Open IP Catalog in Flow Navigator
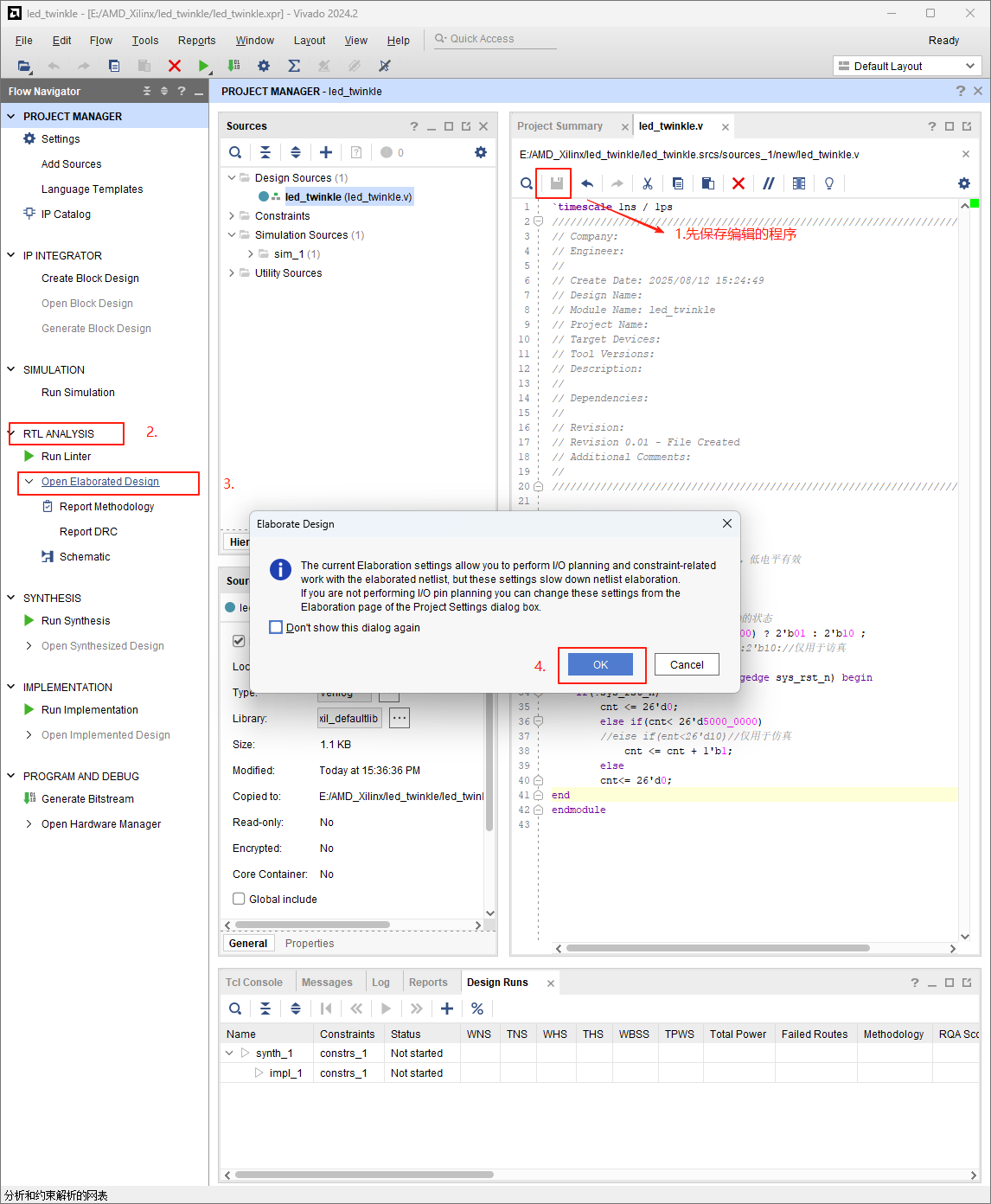 click(x=66, y=215)
